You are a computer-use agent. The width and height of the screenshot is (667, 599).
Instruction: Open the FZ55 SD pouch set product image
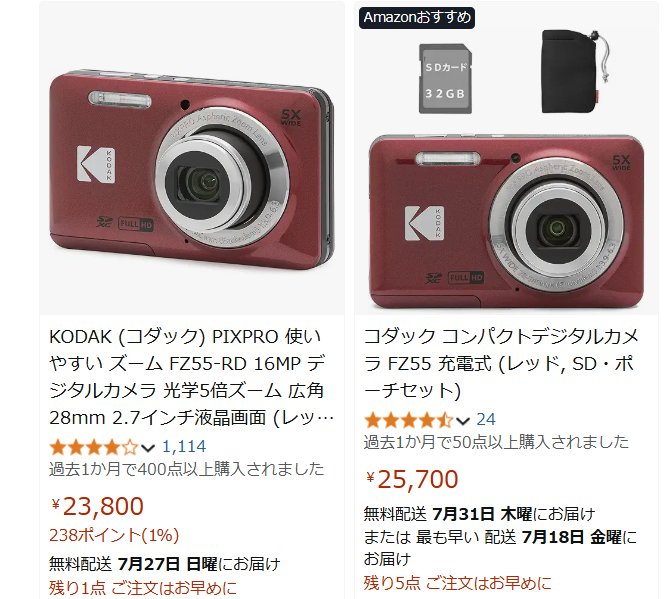click(506, 158)
